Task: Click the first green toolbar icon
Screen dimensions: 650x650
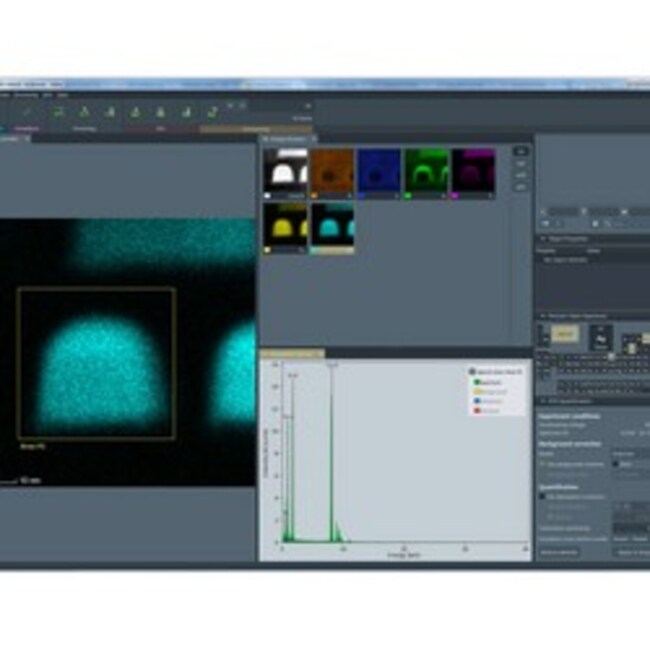Action: (x=59, y=112)
